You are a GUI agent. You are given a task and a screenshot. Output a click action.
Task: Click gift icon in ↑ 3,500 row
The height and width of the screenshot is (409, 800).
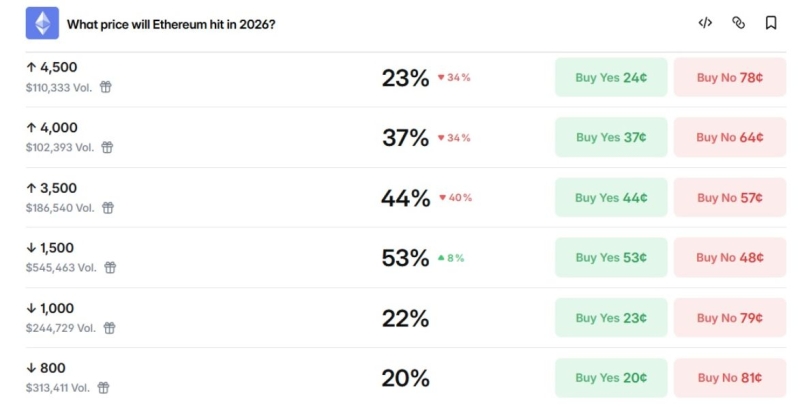(x=108, y=207)
